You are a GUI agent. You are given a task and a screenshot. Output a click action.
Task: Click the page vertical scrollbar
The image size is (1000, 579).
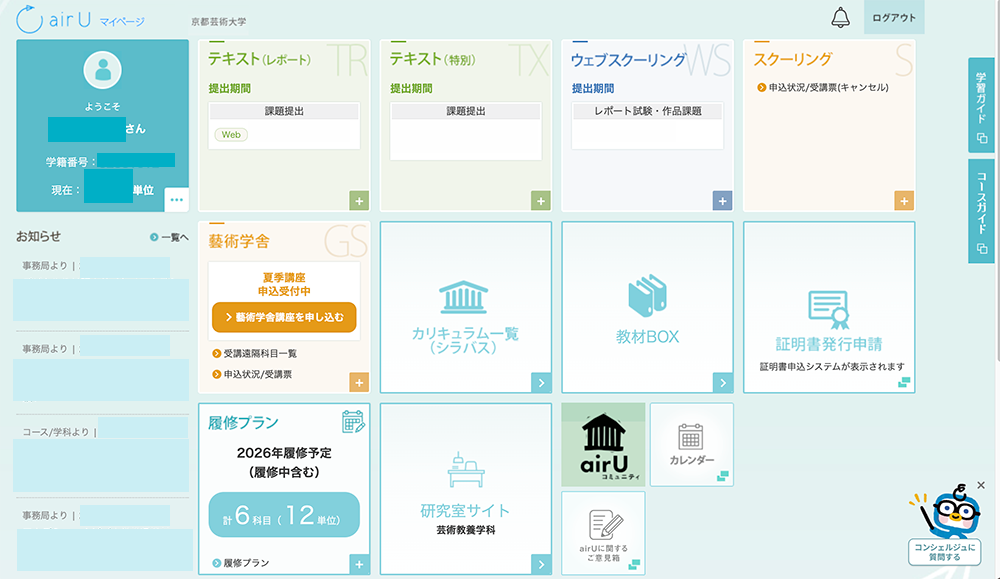pos(997,179)
